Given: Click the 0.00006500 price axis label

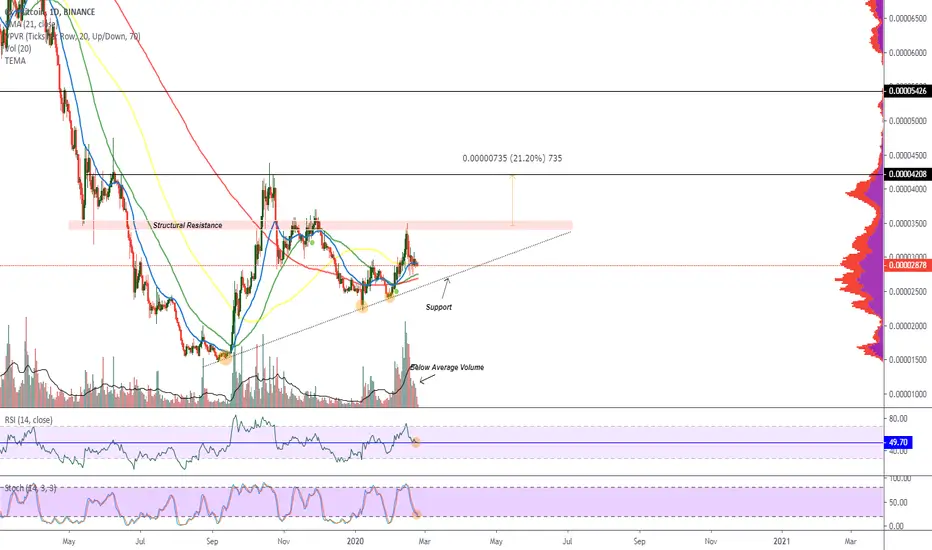Looking at the screenshot, I should (x=908, y=18).
